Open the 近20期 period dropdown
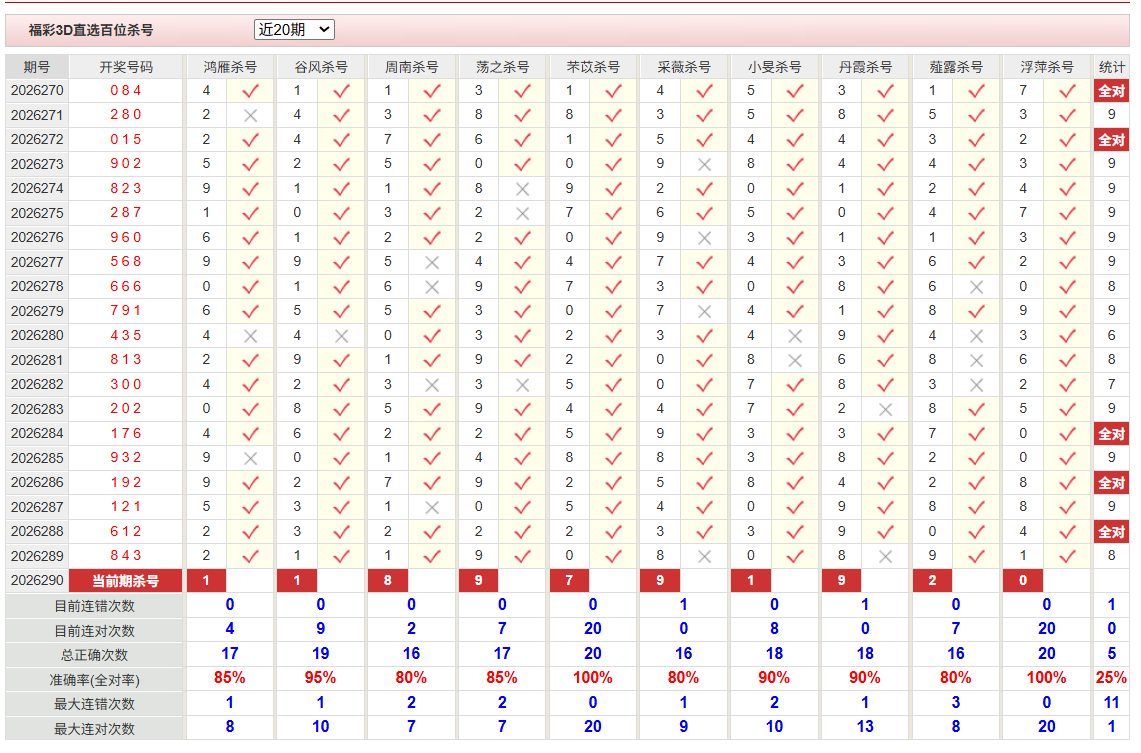1141x753 pixels. coord(294,30)
